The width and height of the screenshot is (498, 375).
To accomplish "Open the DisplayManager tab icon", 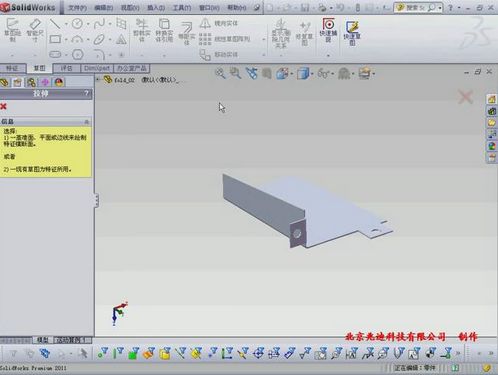I will pyautogui.click(x=59, y=82).
